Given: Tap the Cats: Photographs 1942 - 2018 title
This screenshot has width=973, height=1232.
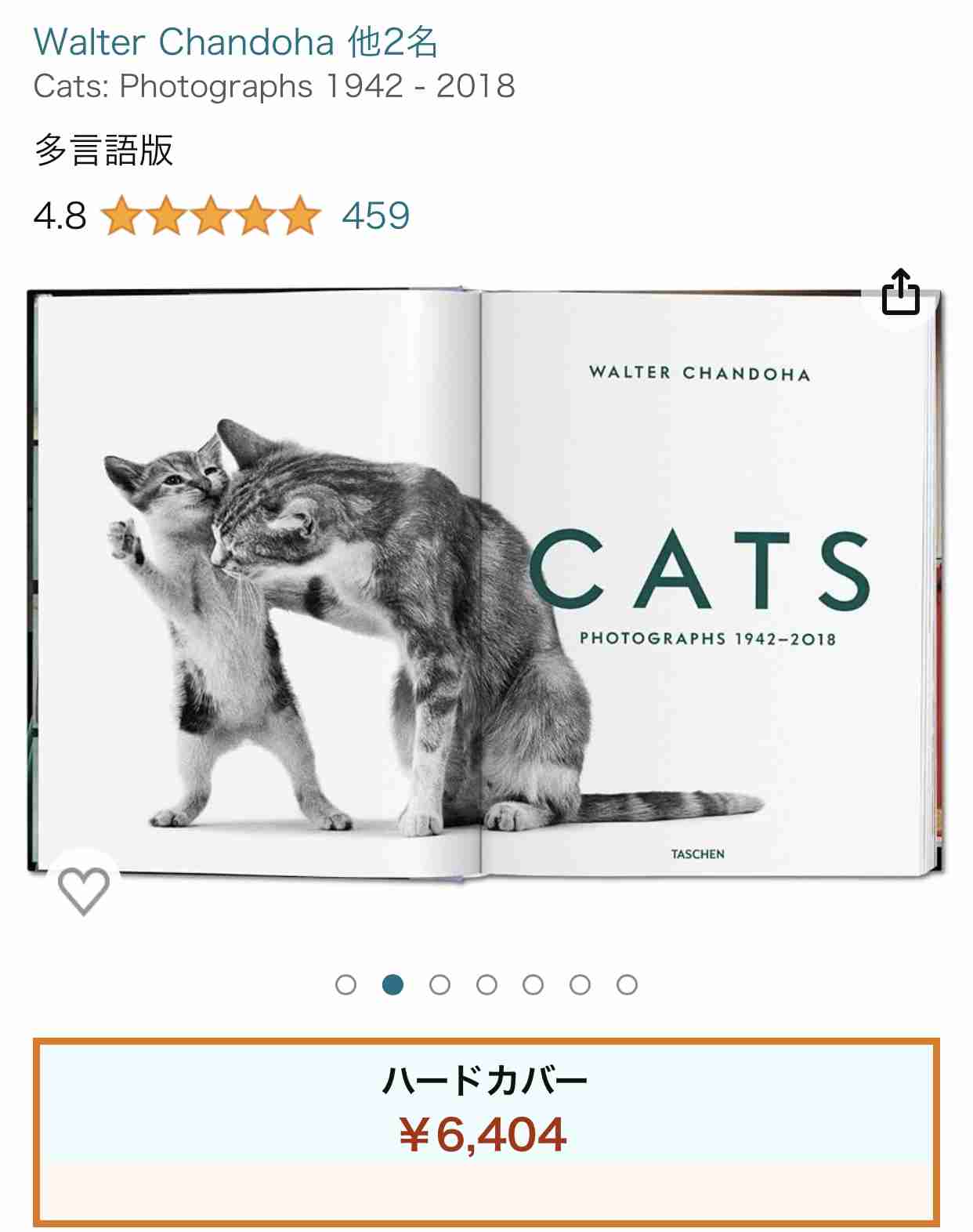Looking at the screenshot, I should coord(274,86).
